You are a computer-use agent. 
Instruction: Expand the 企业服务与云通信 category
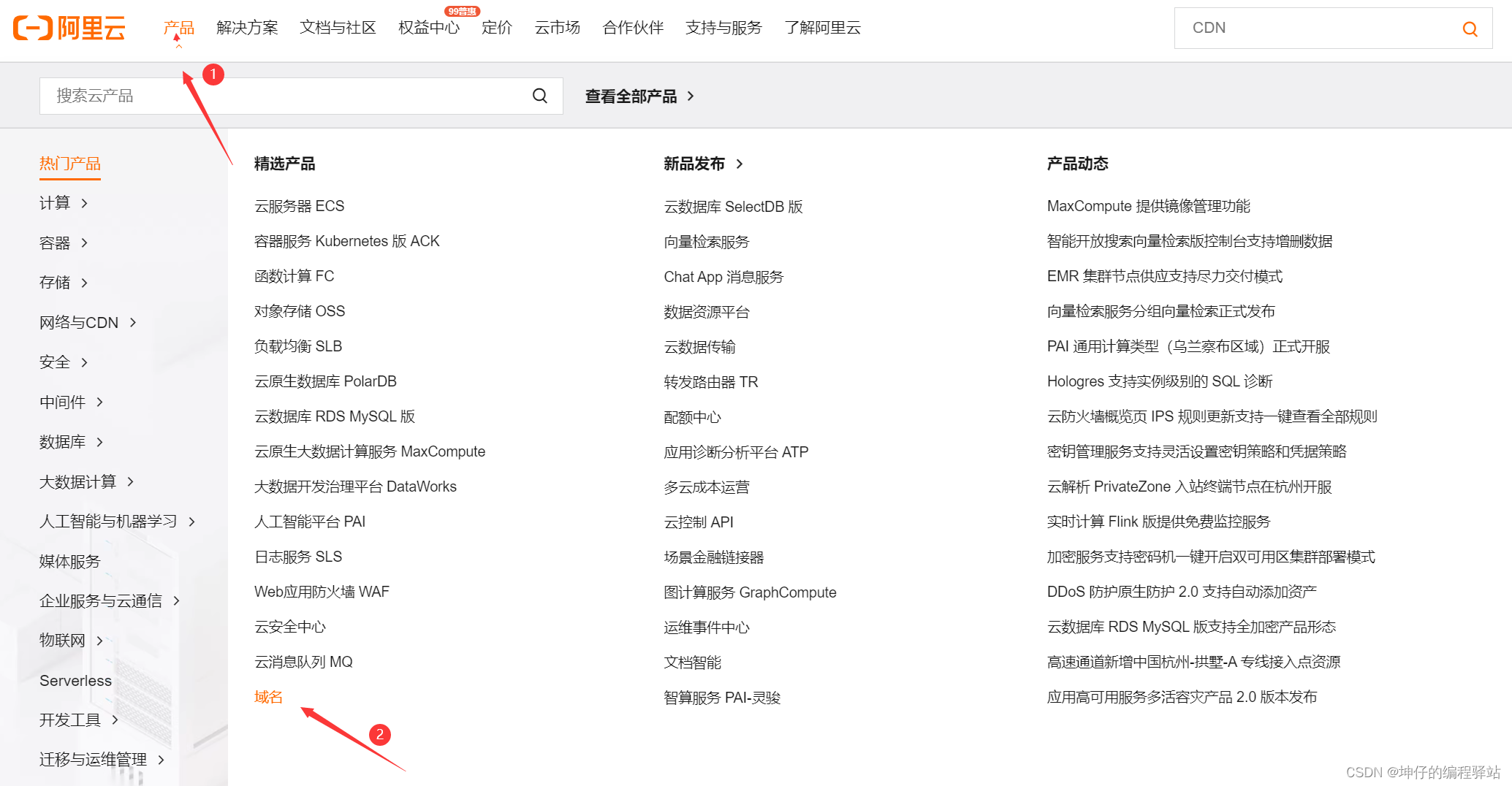tap(110, 600)
